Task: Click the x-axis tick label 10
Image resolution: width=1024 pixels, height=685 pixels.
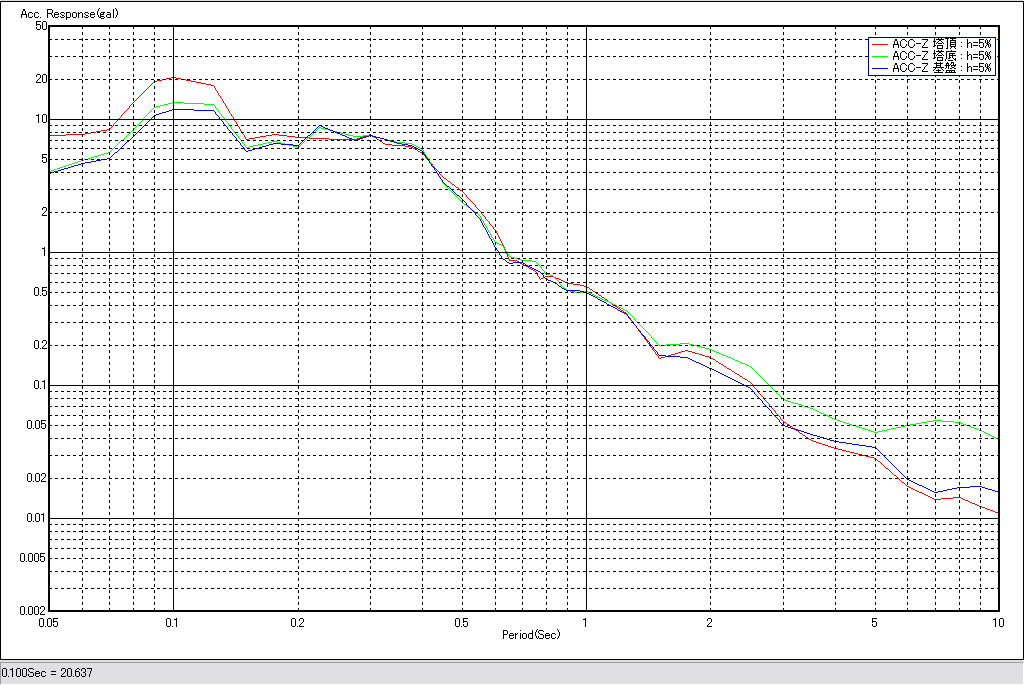Action: [x=997, y=623]
